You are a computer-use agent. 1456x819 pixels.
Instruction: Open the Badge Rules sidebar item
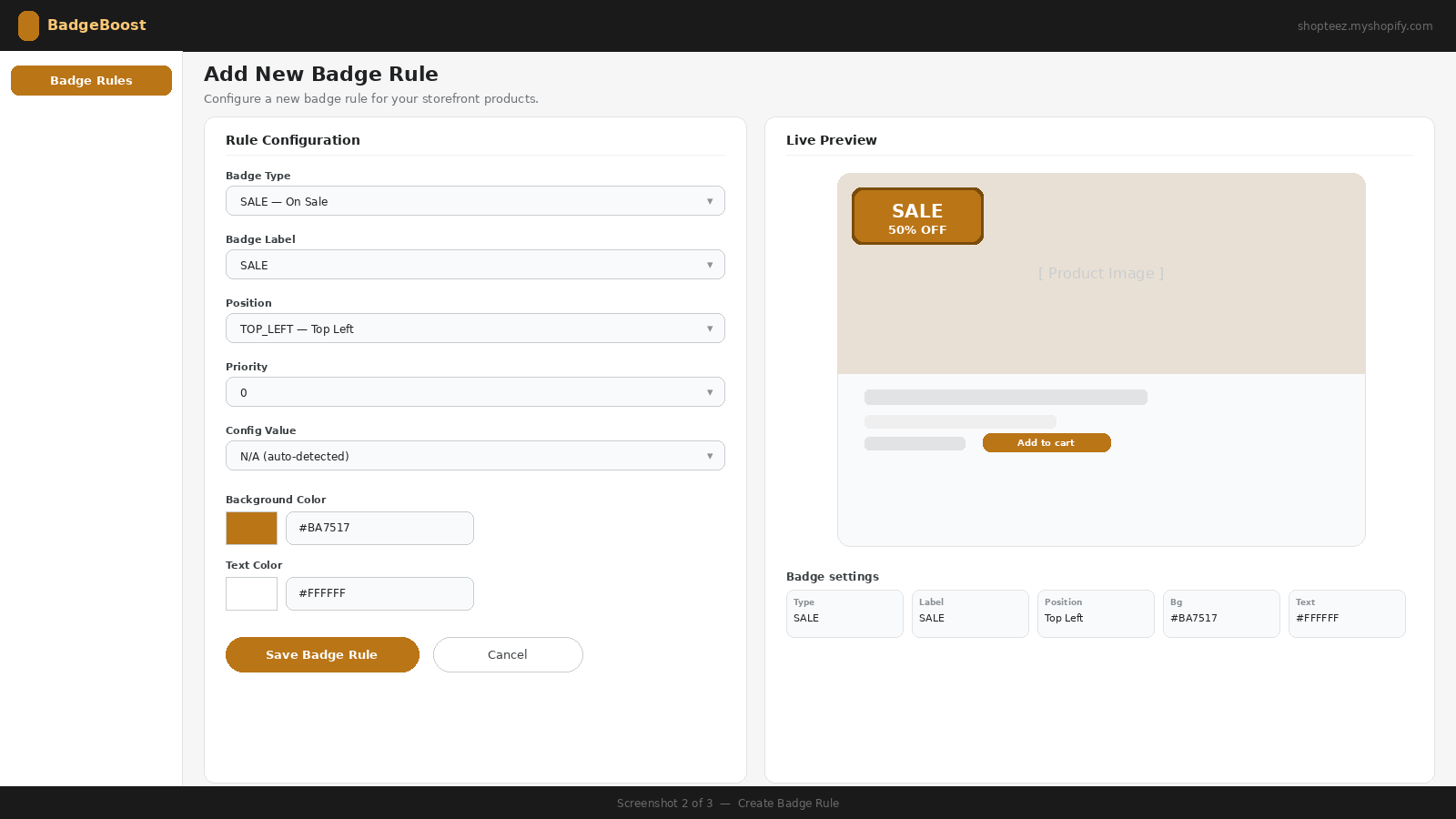[x=91, y=80]
